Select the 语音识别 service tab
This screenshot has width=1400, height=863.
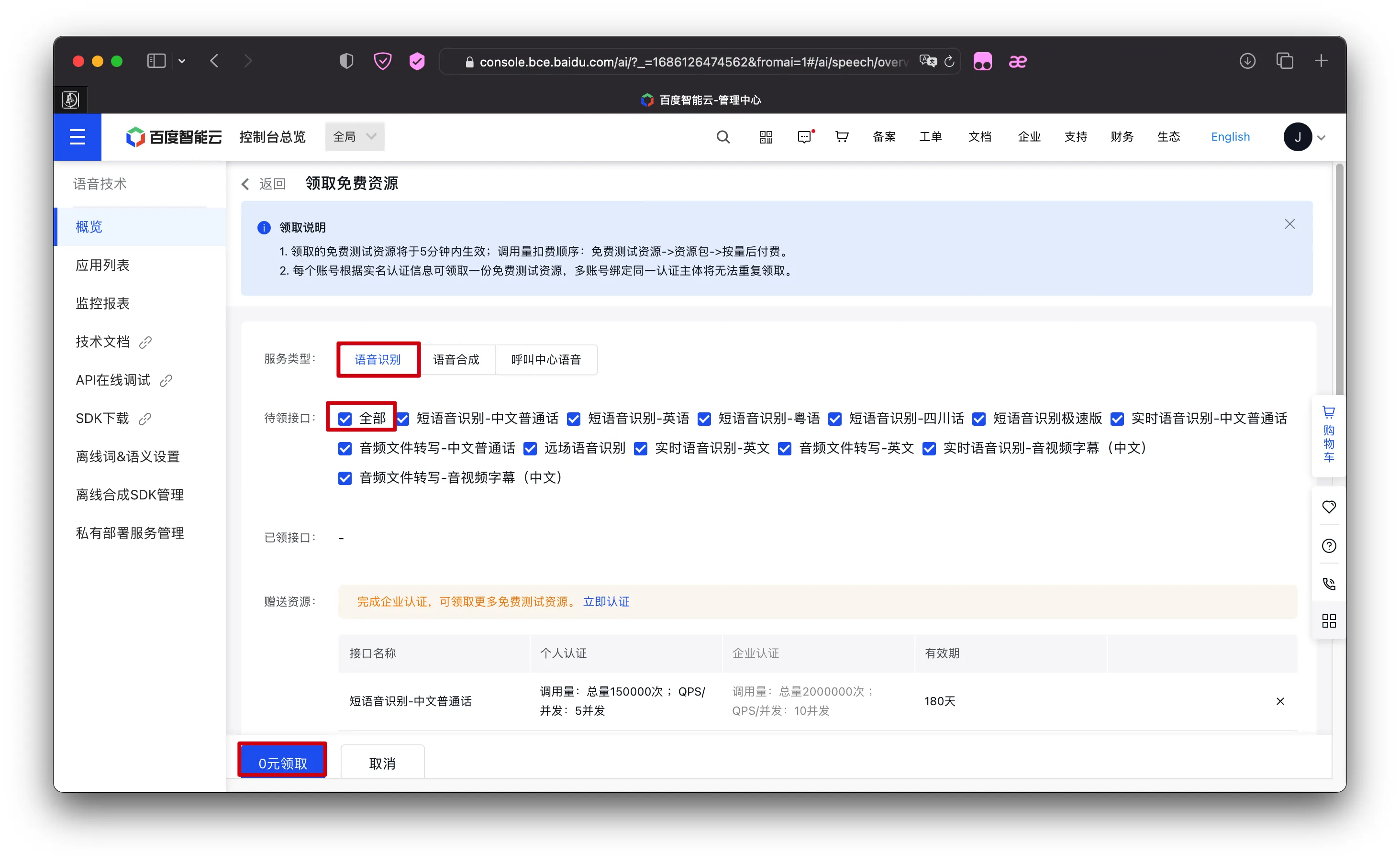378,360
